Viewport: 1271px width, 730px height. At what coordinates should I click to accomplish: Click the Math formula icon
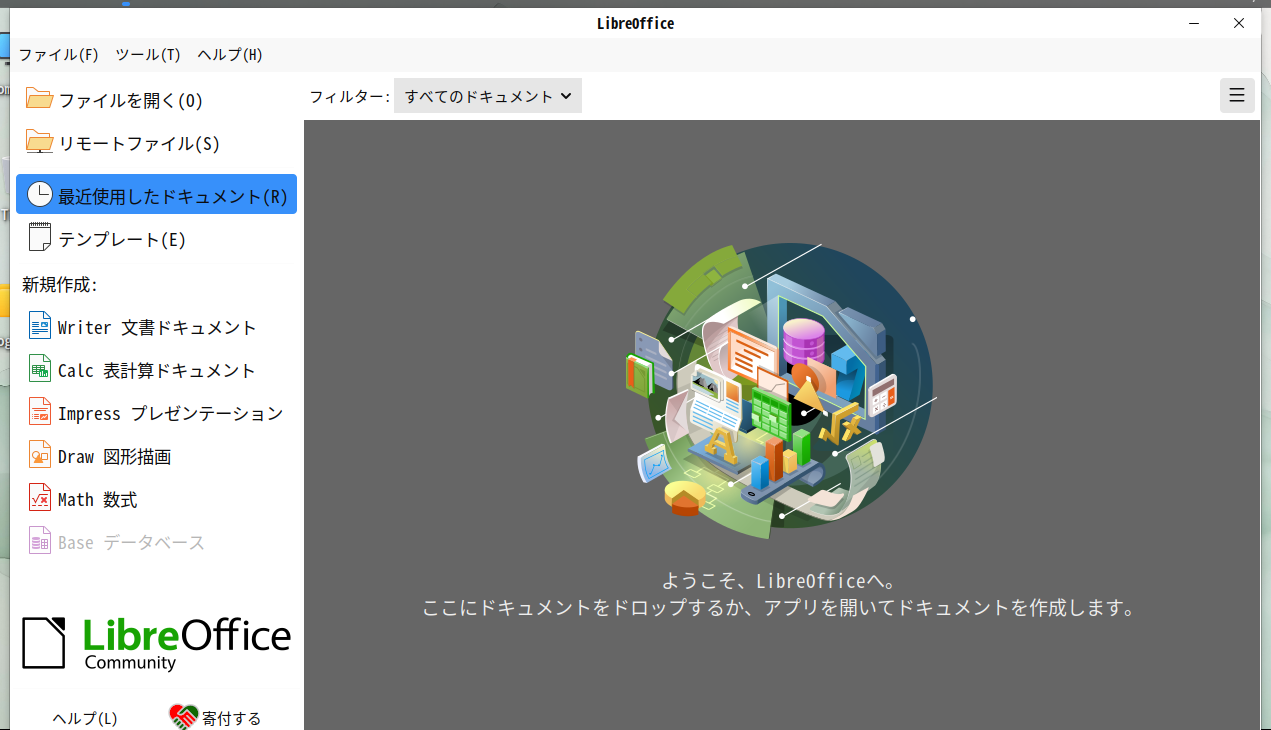click(39, 498)
